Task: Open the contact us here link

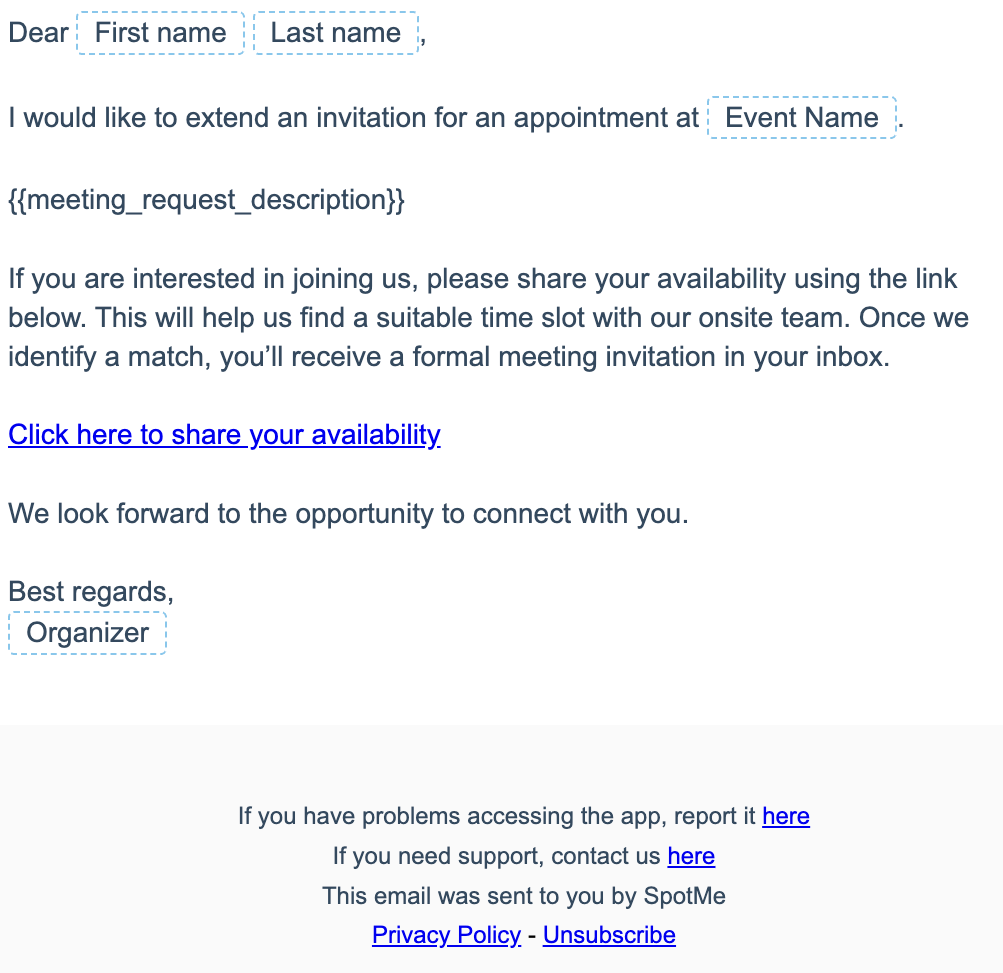Action: click(691, 856)
